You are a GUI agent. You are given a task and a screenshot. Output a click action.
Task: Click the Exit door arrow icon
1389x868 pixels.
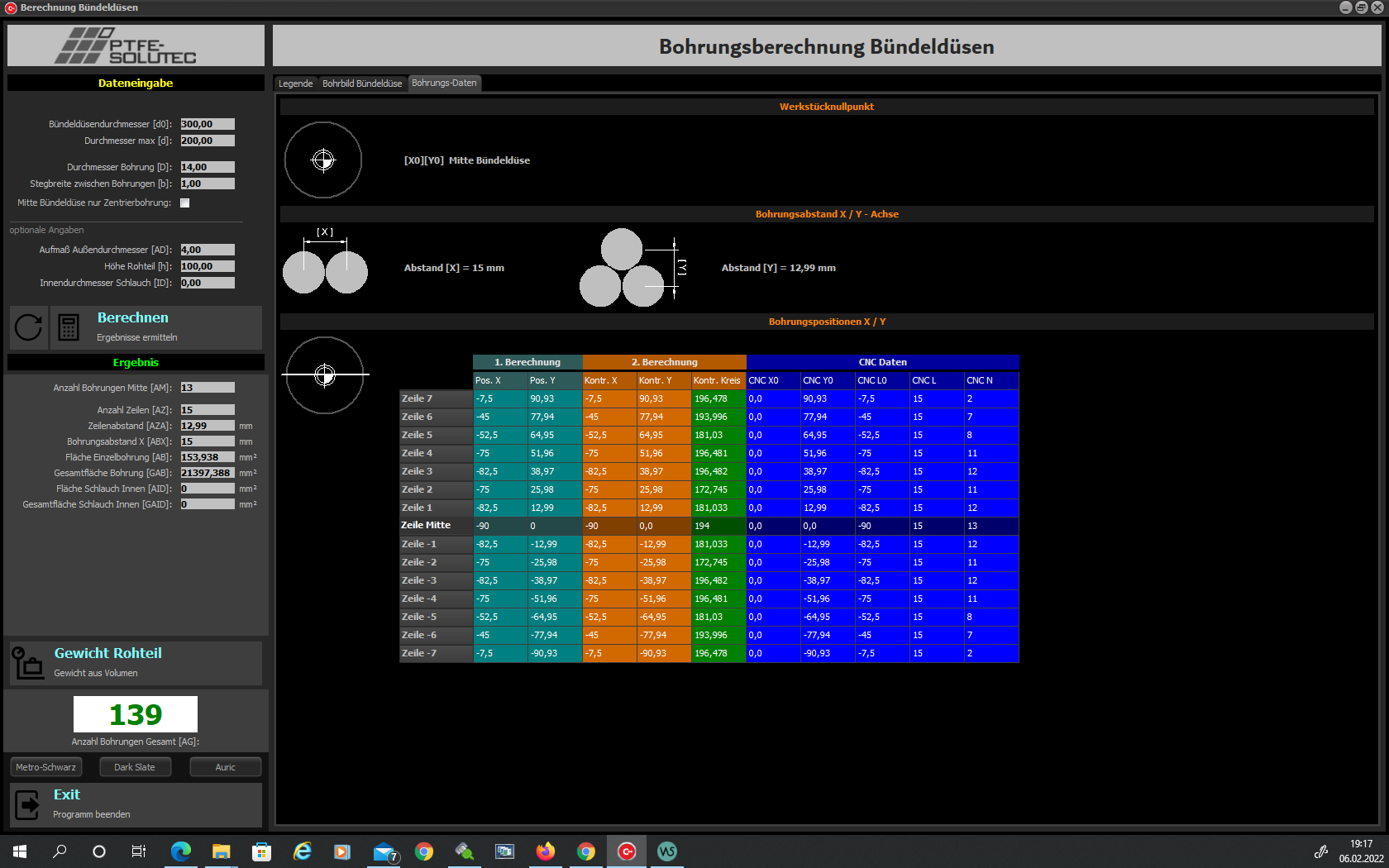pos(28,804)
